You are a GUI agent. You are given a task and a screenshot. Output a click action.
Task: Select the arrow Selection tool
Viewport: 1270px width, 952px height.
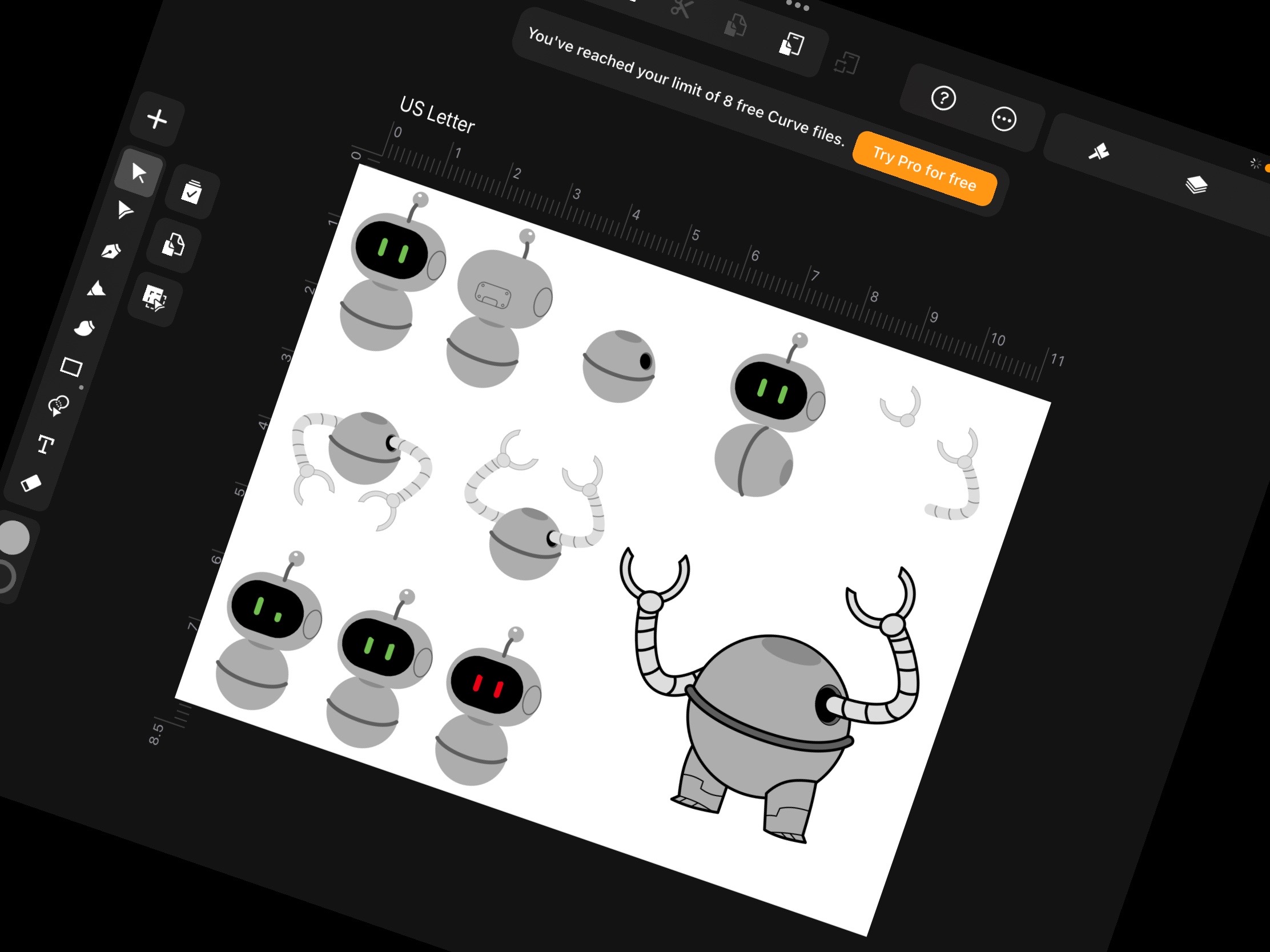coord(138,172)
